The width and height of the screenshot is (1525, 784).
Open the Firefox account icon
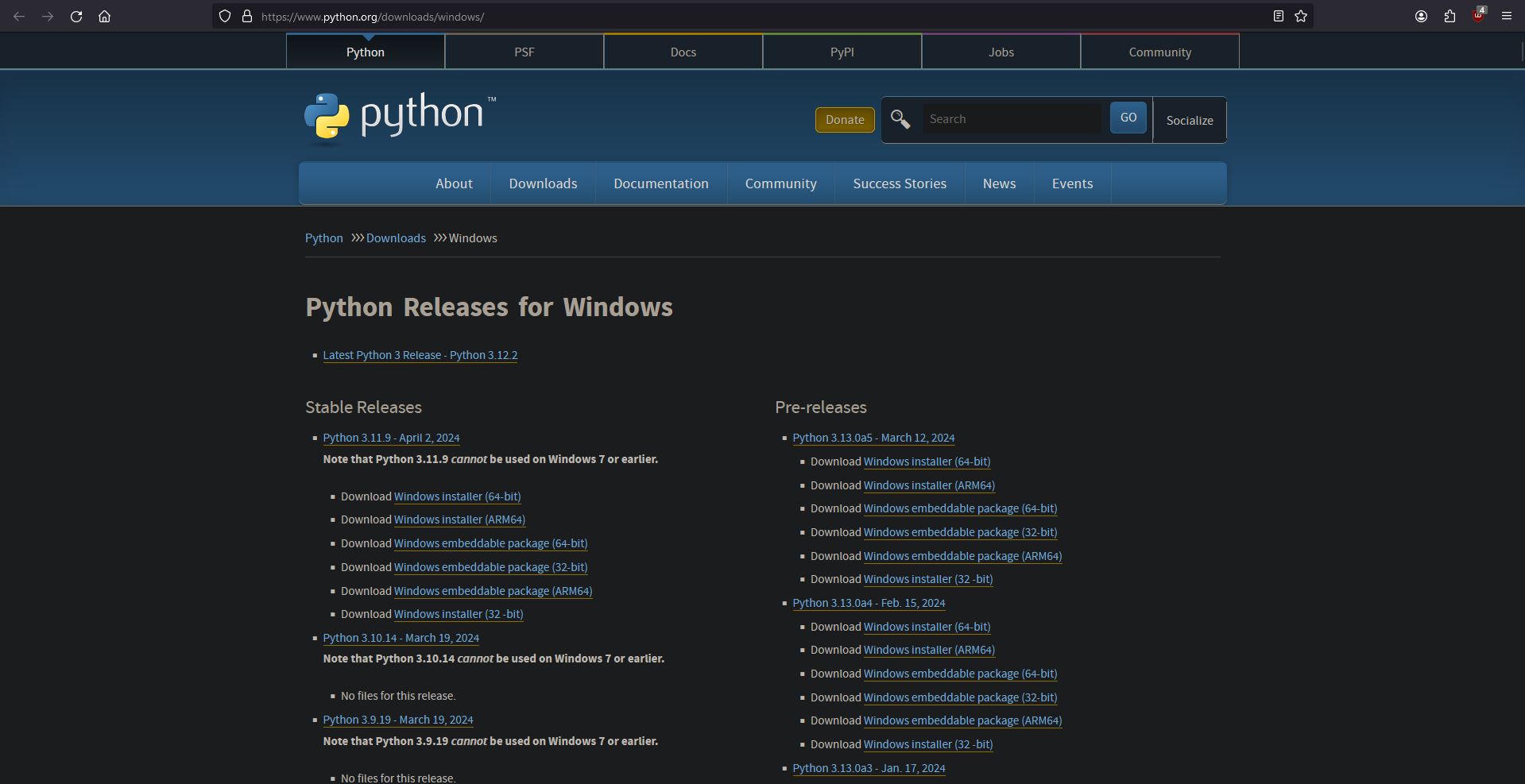pos(1421,16)
